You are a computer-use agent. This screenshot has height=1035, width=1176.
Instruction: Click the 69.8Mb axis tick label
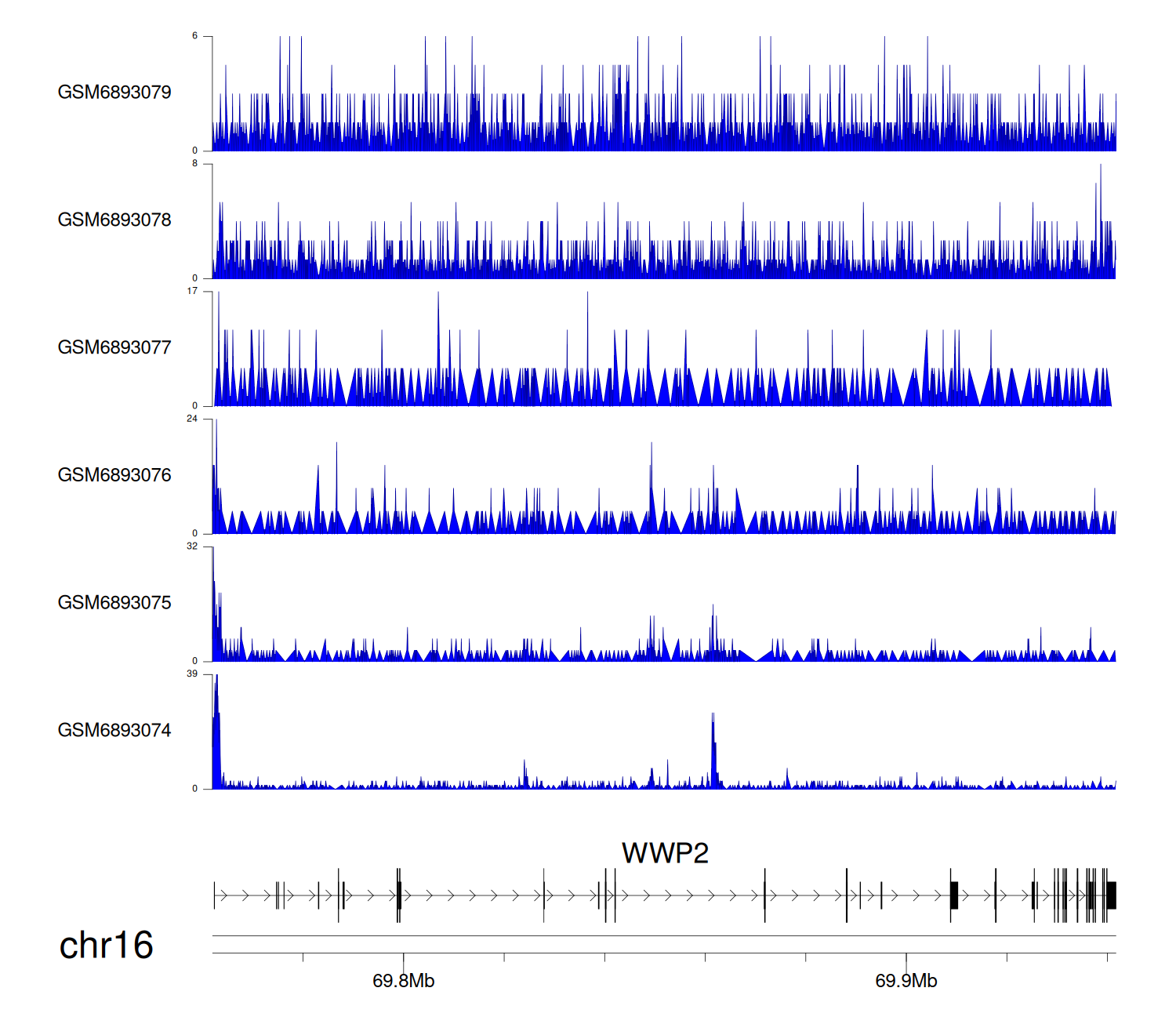(403, 981)
